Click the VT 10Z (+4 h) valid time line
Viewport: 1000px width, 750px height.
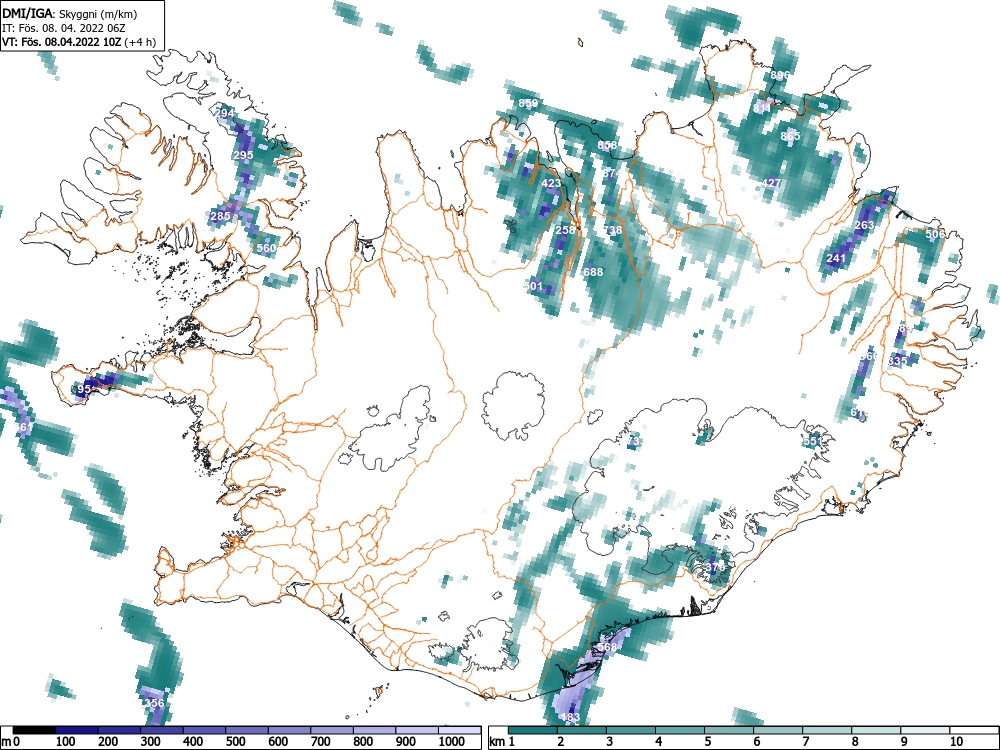coord(78,42)
